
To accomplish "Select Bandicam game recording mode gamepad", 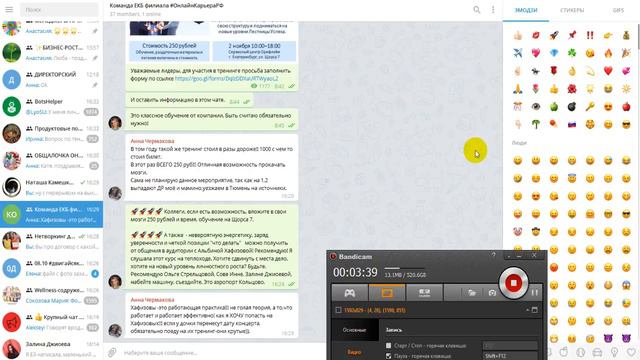I will point(350,293).
